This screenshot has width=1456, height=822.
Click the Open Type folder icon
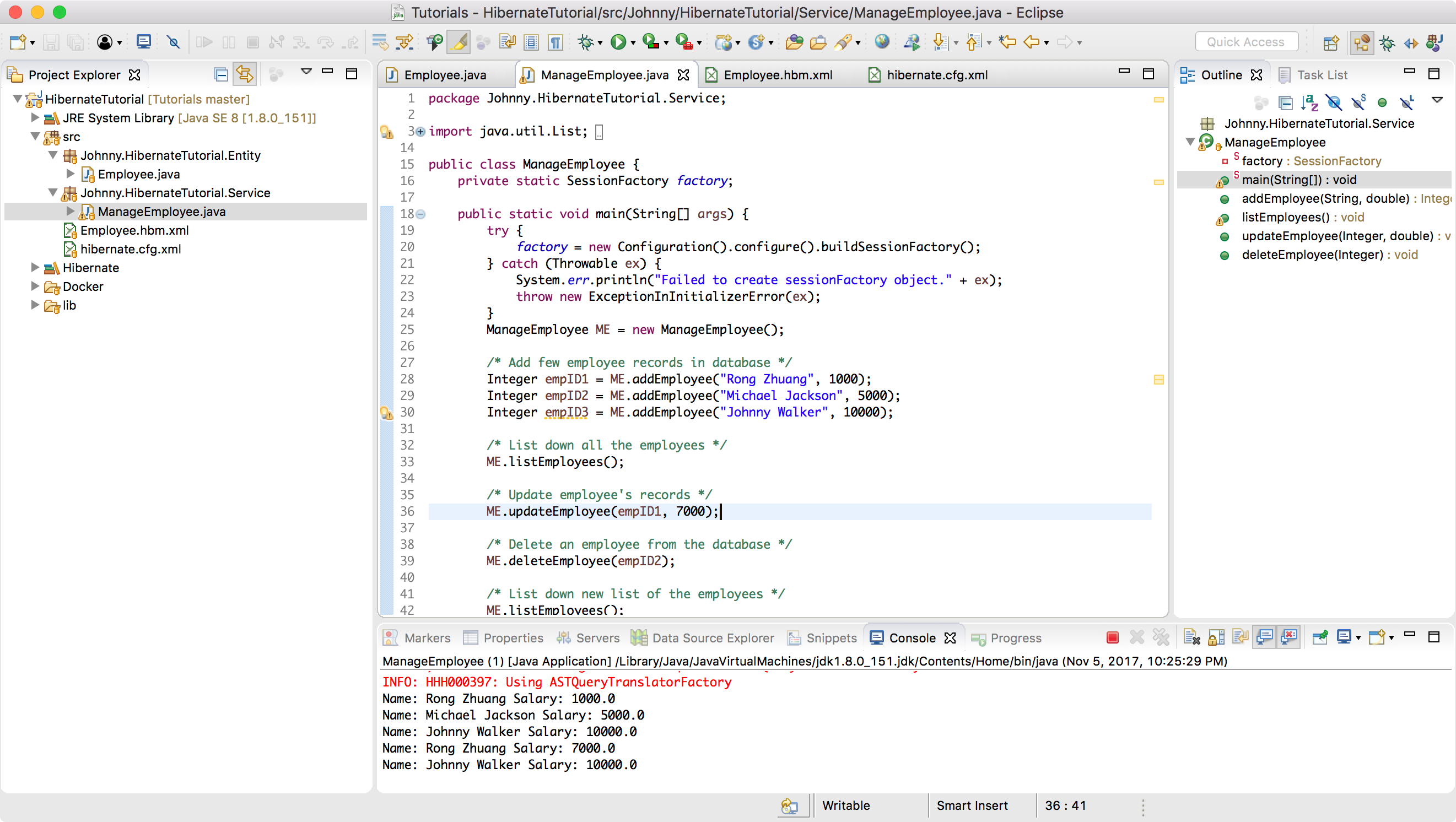click(794, 42)
